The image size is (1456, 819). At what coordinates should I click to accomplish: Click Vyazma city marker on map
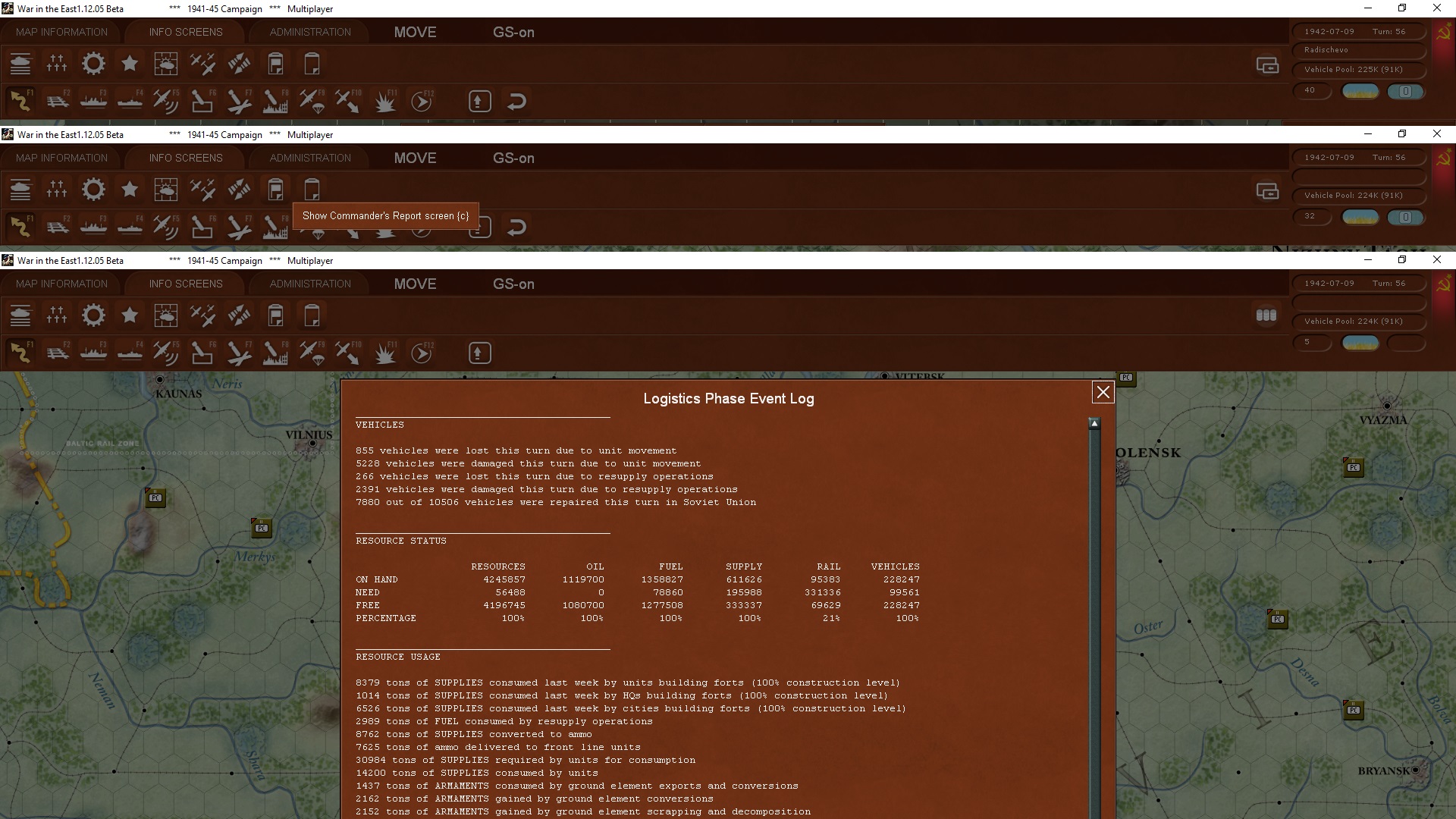[1387, 406]
